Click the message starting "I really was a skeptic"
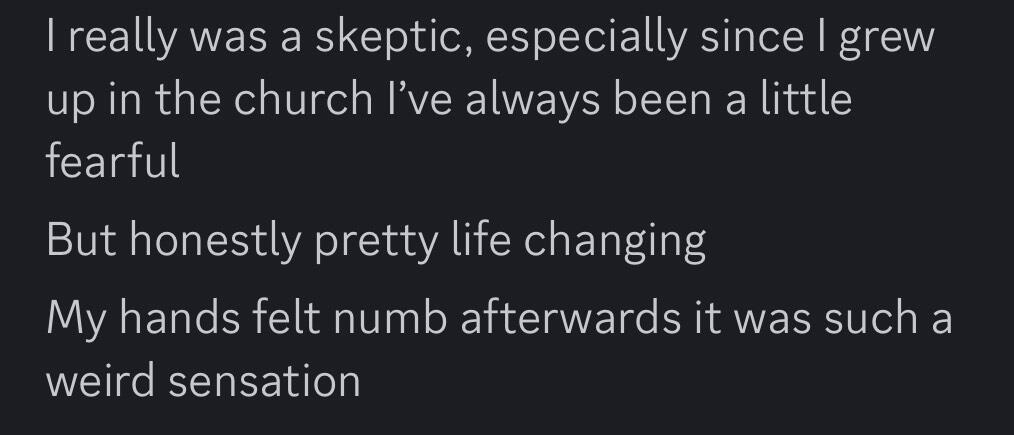Viewport: 1014px width, 435px height. point(450,100)
